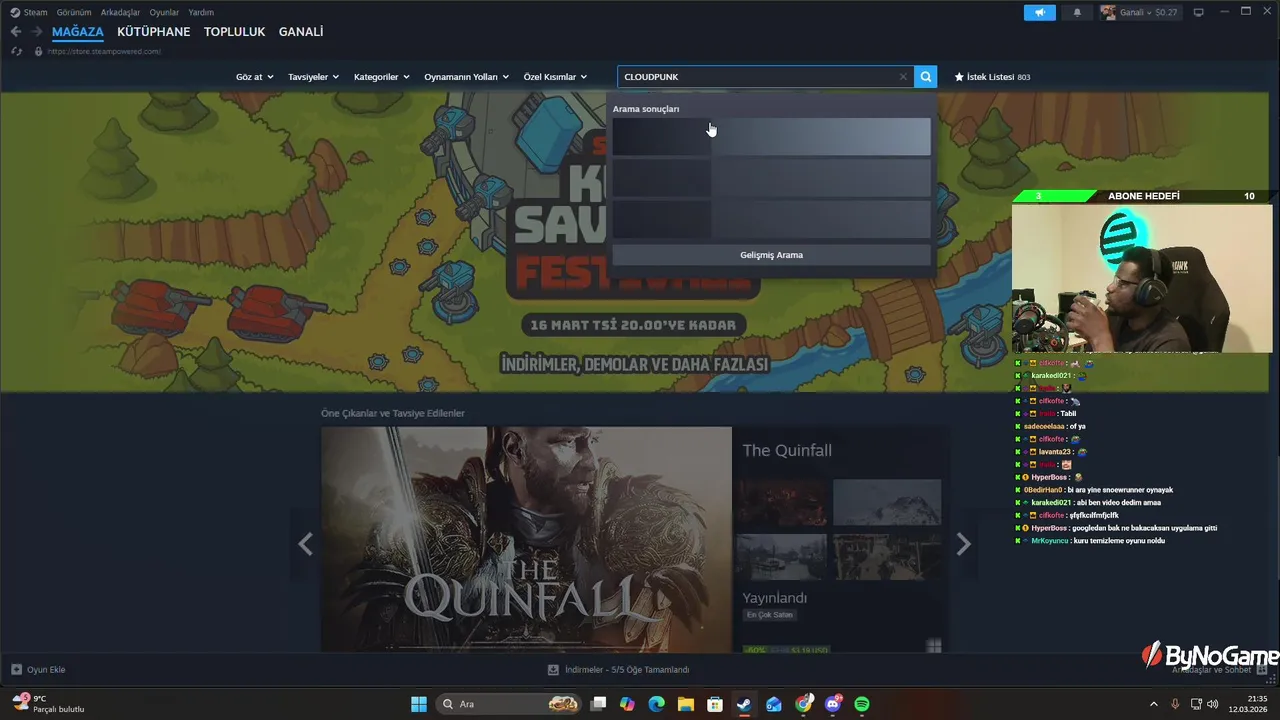Open Discord from taskbar
Viewport: 1280px width, 720px height.
tap(833, 704)
